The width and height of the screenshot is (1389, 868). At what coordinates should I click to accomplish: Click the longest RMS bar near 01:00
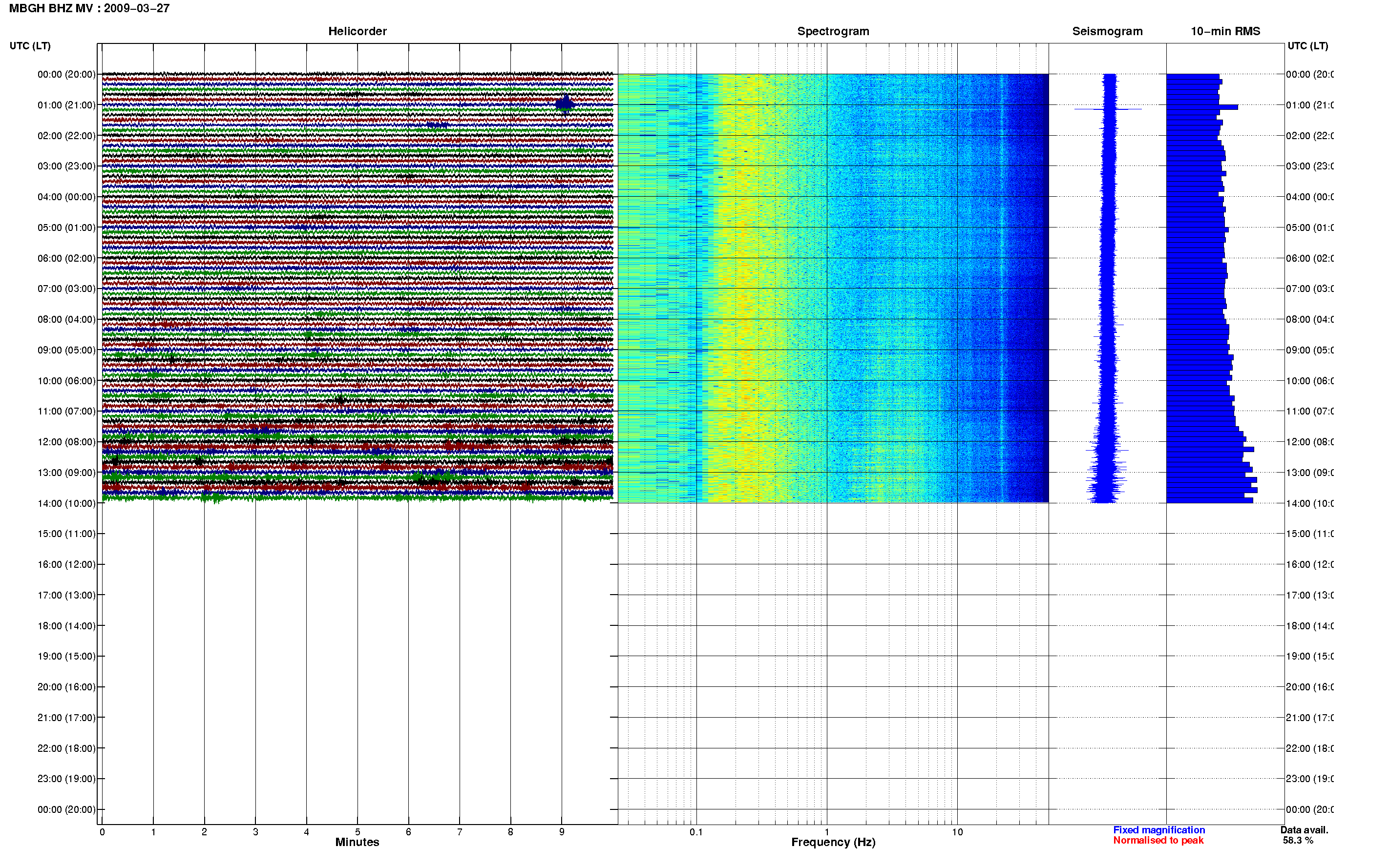click(x=1202, y=107)
